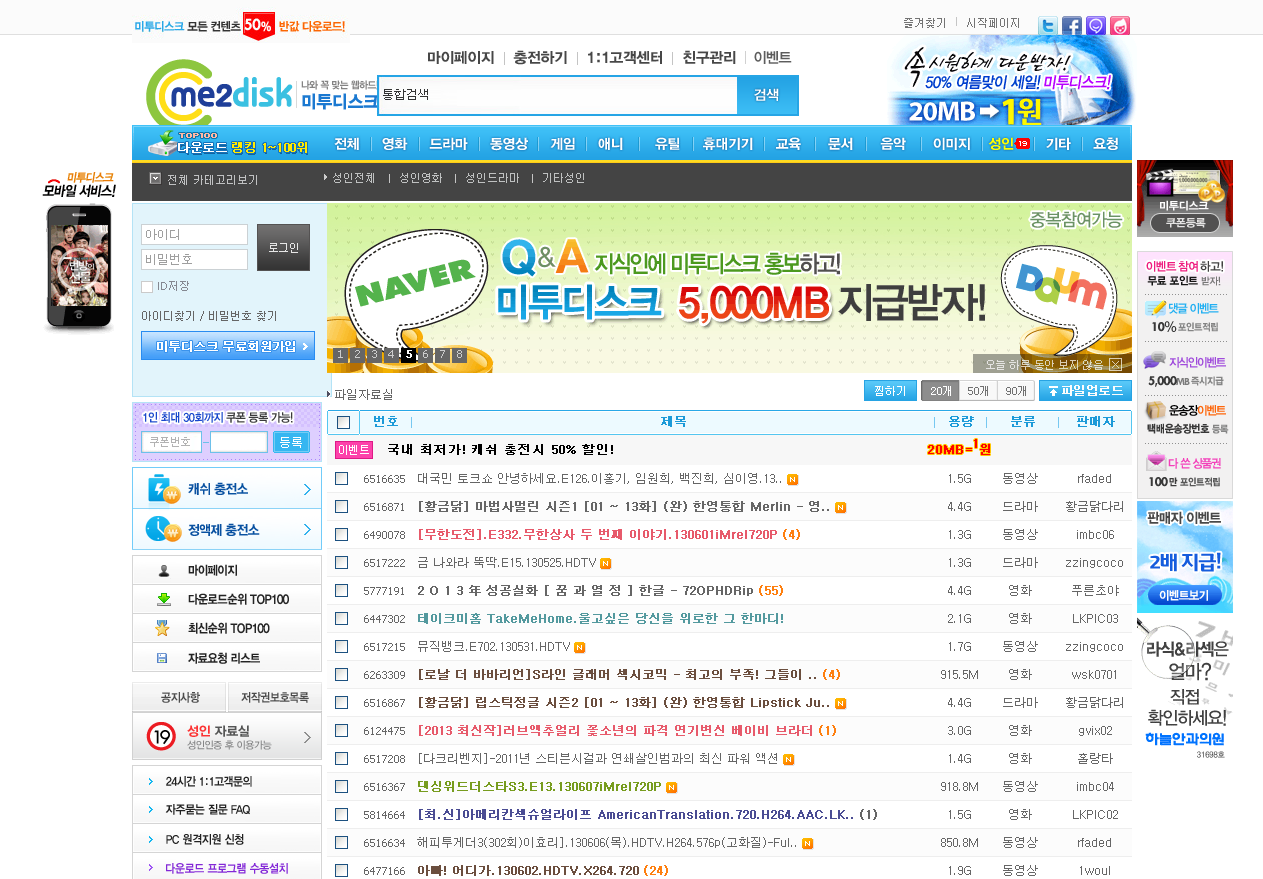Click the 파일업로드 button
The image size is (1263, 879).
pyautogui.click(x=1085, y=391)
